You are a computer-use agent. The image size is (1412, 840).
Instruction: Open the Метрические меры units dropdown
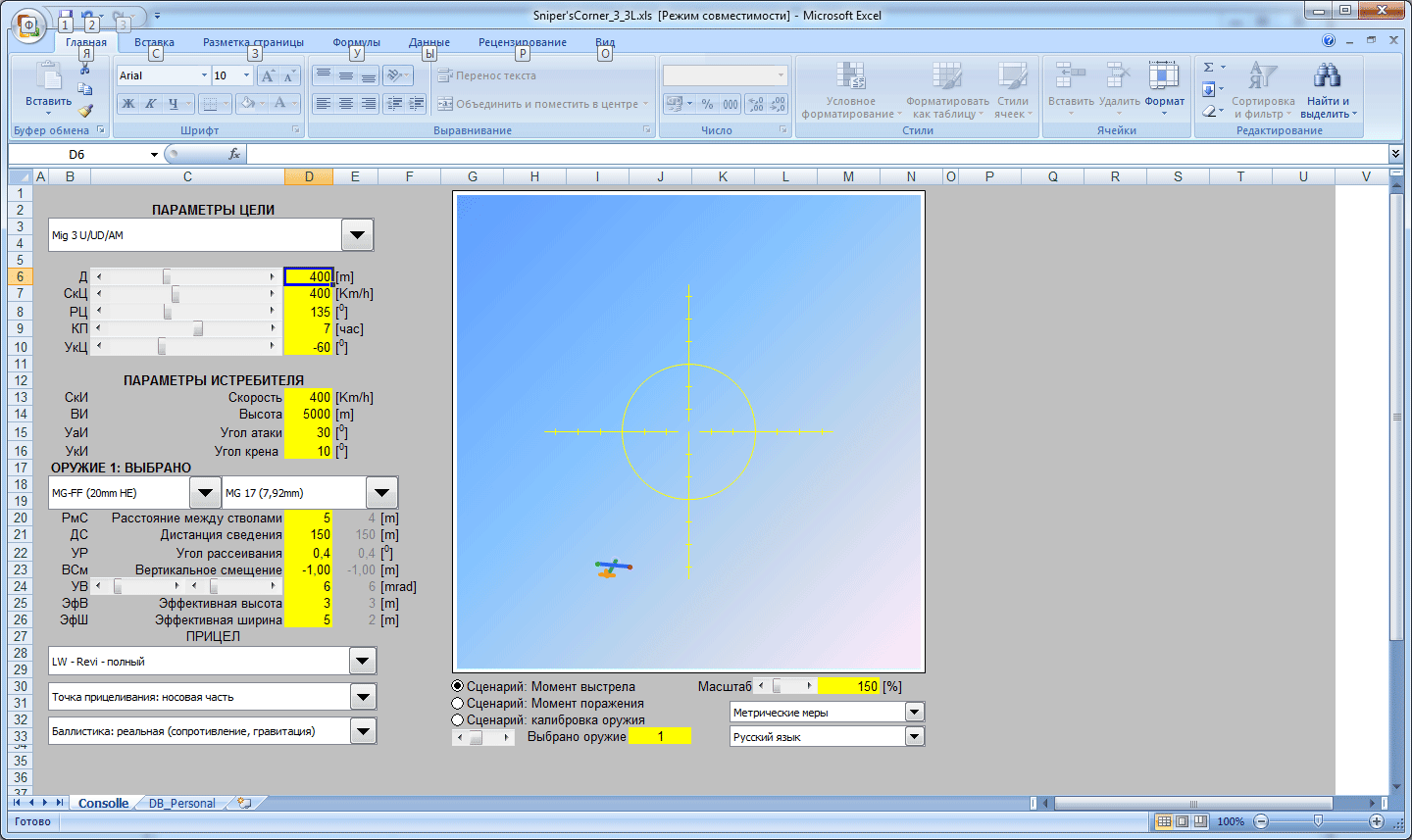click(x=914, y=712)
